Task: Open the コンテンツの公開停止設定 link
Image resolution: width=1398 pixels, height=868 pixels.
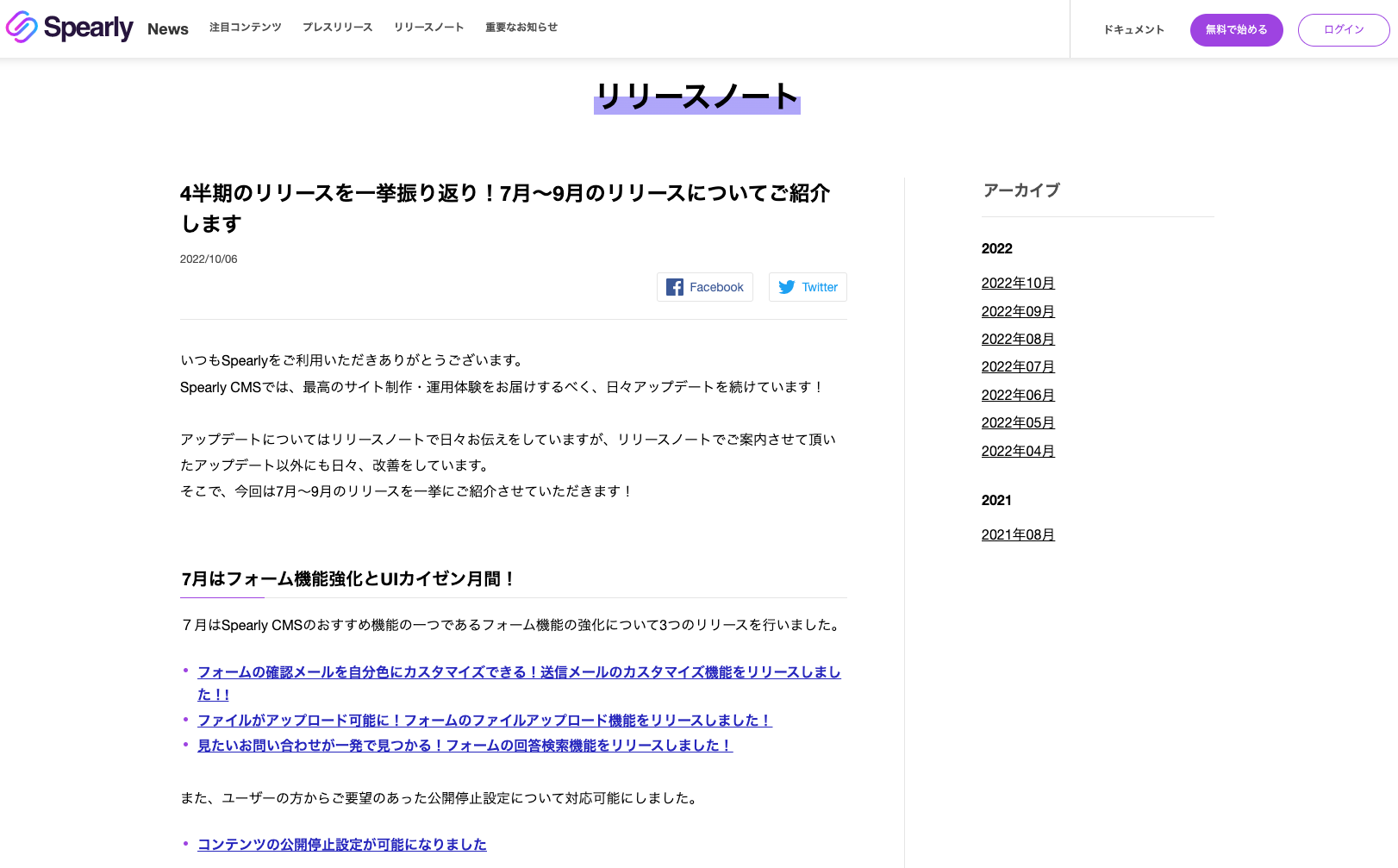Action: (342, 845)
